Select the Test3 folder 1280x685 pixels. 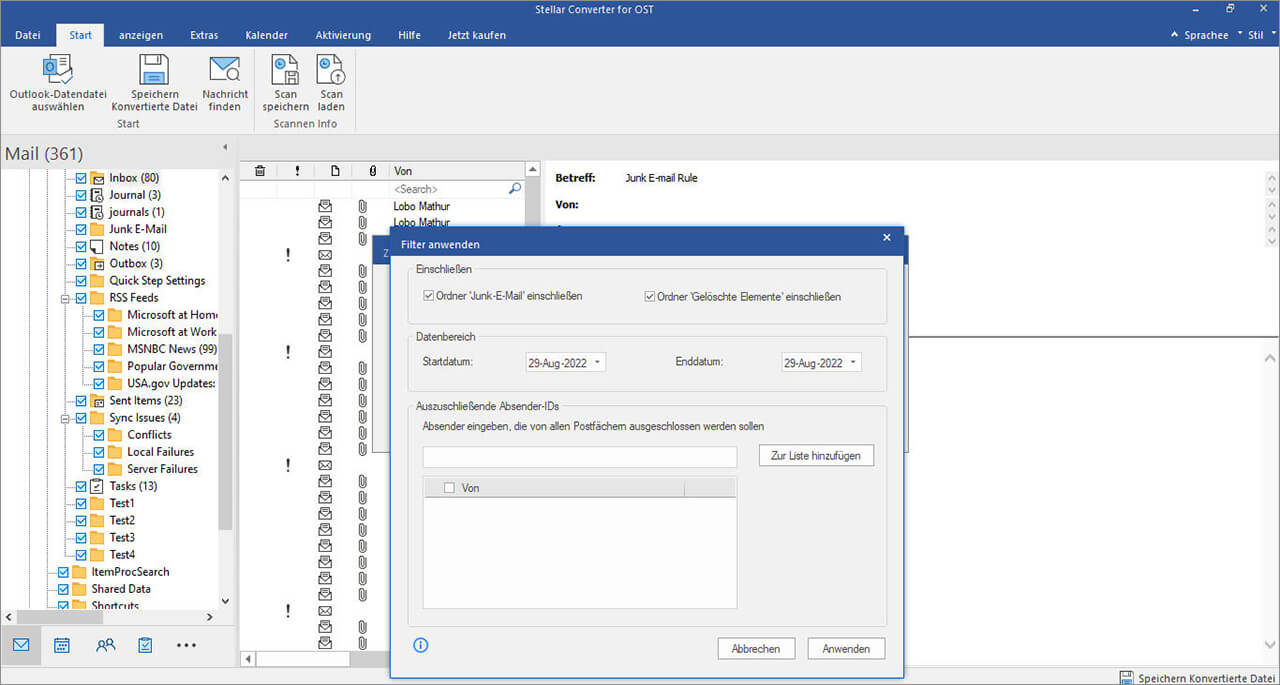pos(122,537)
